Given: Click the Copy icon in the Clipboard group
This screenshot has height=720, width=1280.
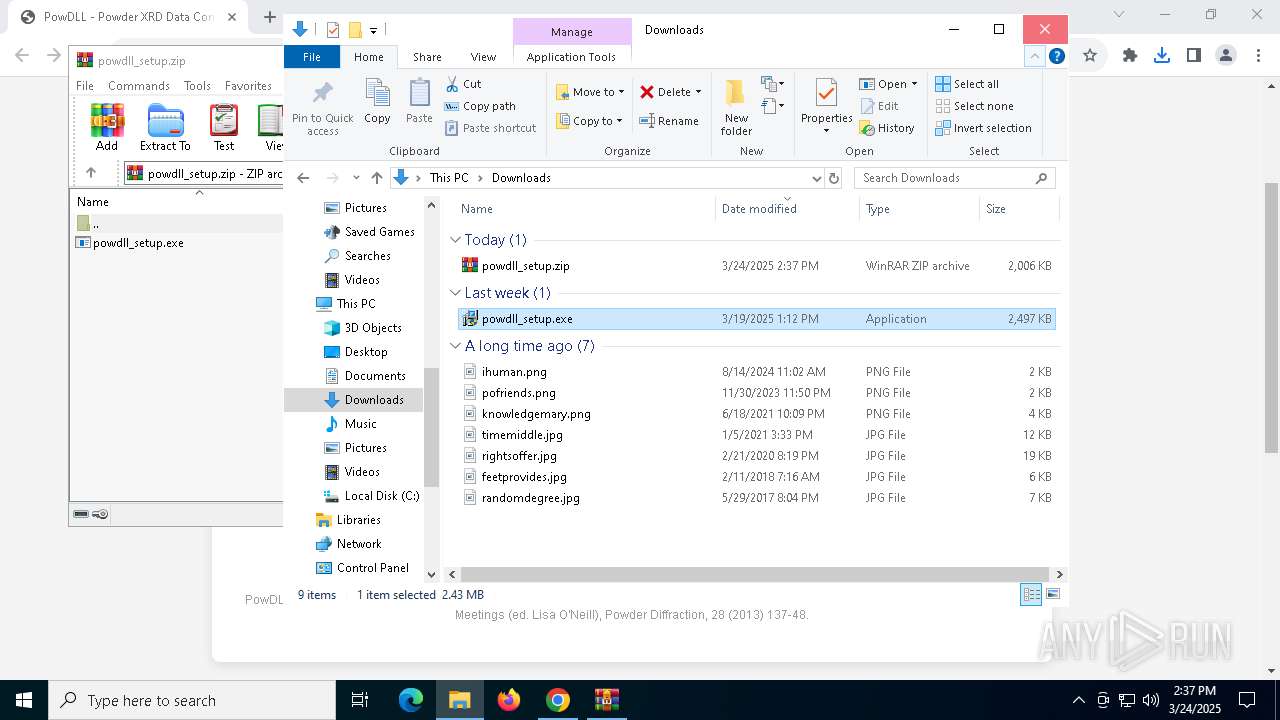Looking at the screenshot, I should click(x=377, y=102).
